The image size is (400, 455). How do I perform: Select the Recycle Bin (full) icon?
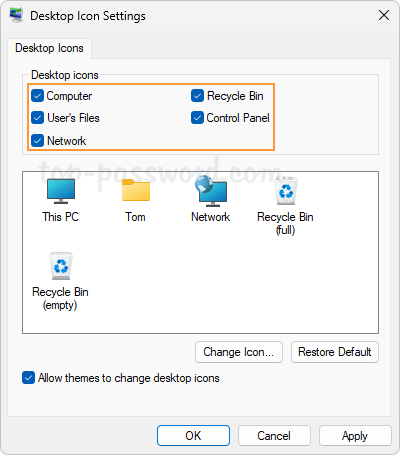tap(286, 190)
